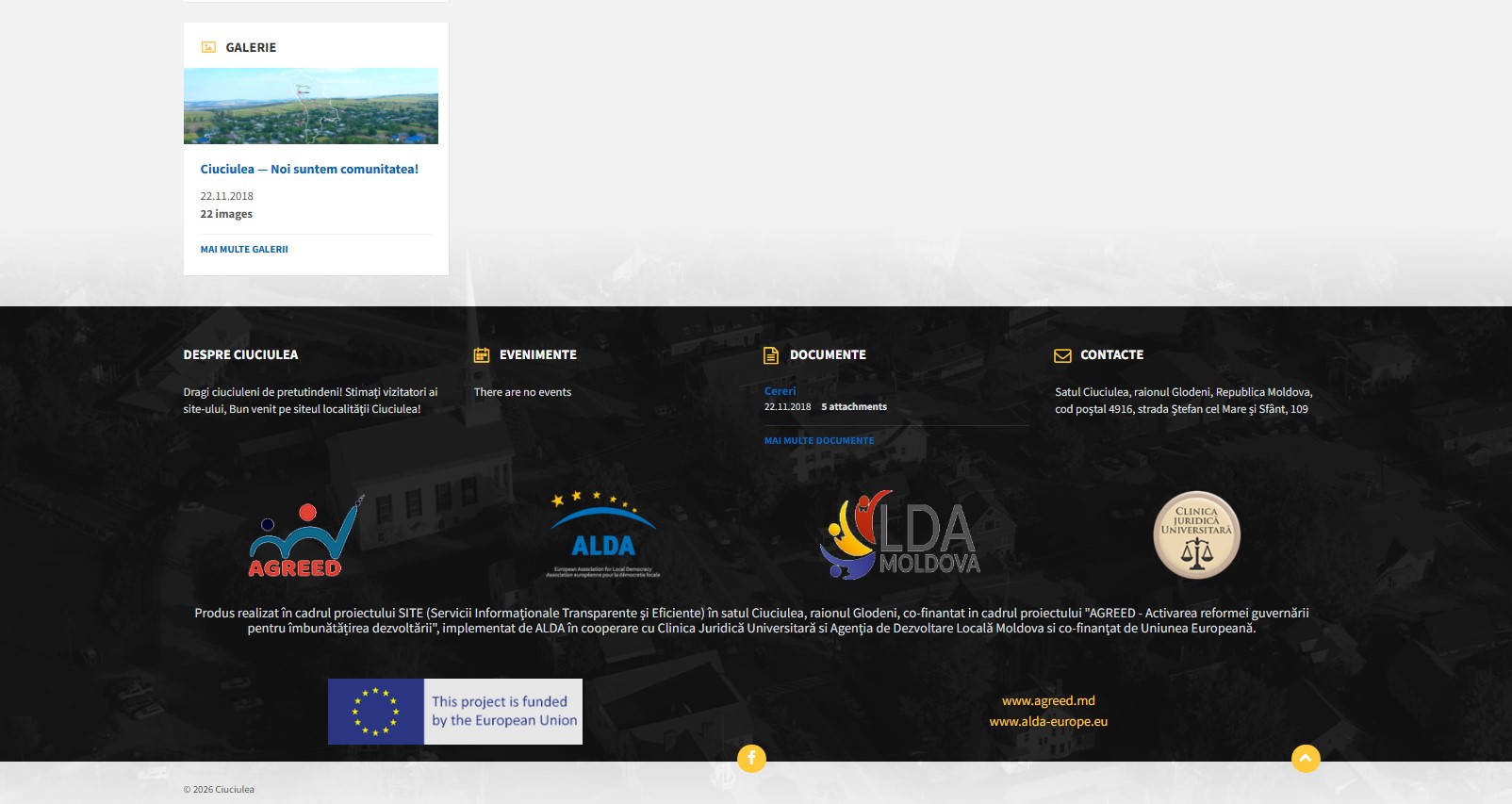Click the '© 2026 Ciuciulea' copyright text
This screenshot has height=804, width=1512.
pos(219,790)
